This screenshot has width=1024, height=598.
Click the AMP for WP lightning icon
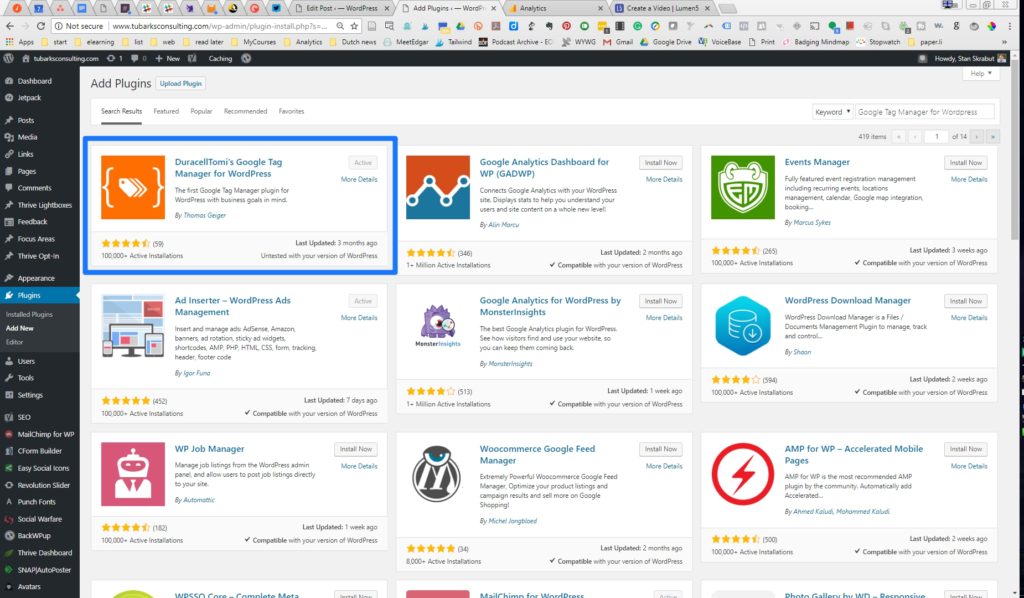[742, 474]
